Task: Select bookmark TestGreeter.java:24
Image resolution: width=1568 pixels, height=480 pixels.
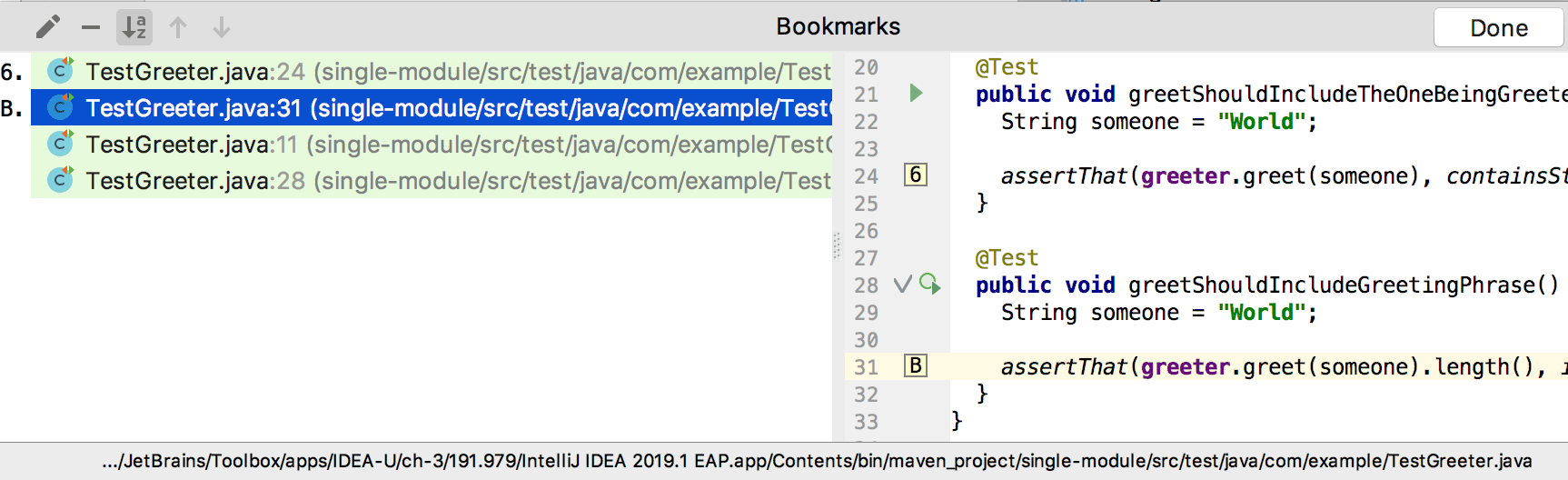Action: tap(432, 71)
